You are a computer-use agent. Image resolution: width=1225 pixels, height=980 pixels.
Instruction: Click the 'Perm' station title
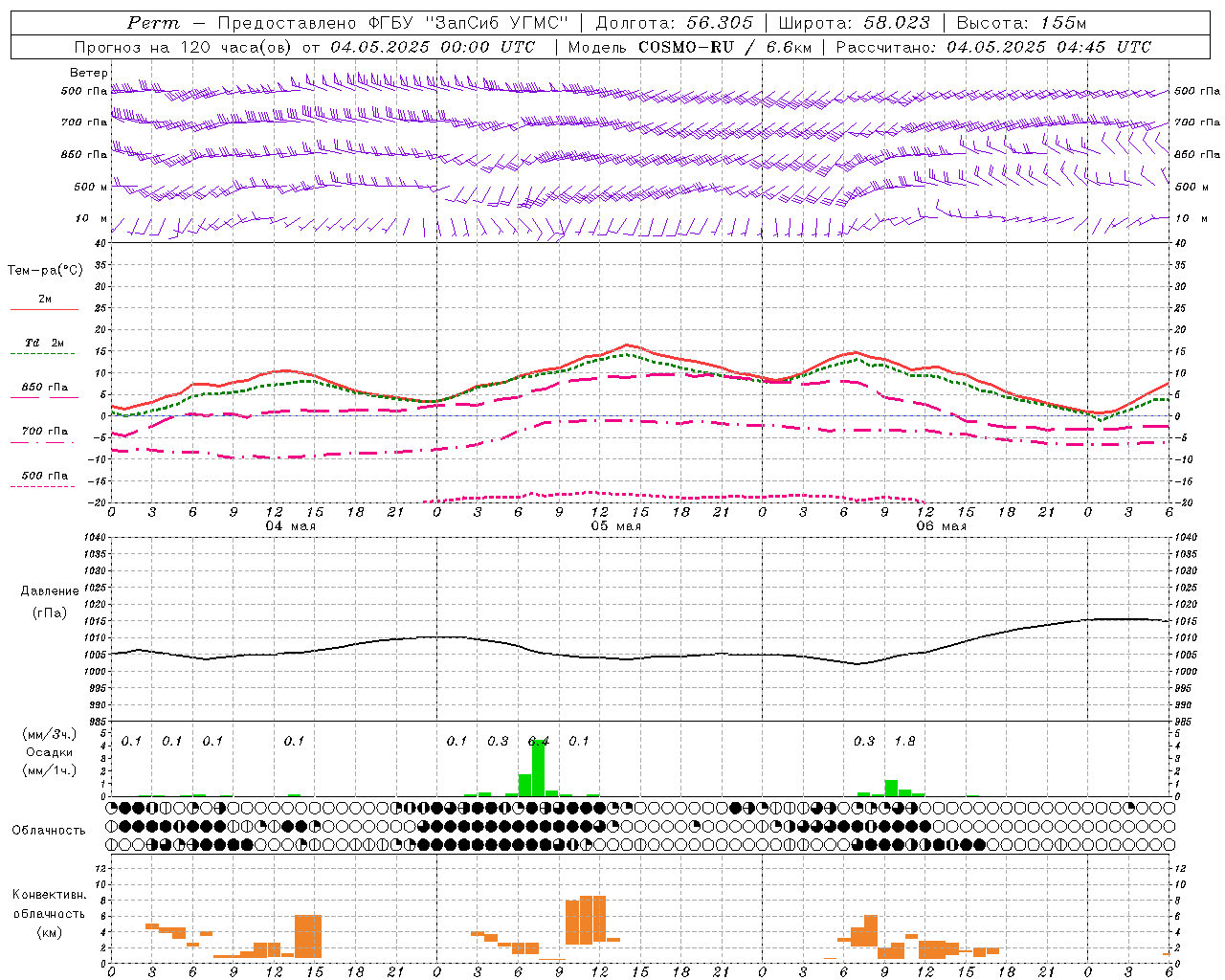[x=153, y=23]
